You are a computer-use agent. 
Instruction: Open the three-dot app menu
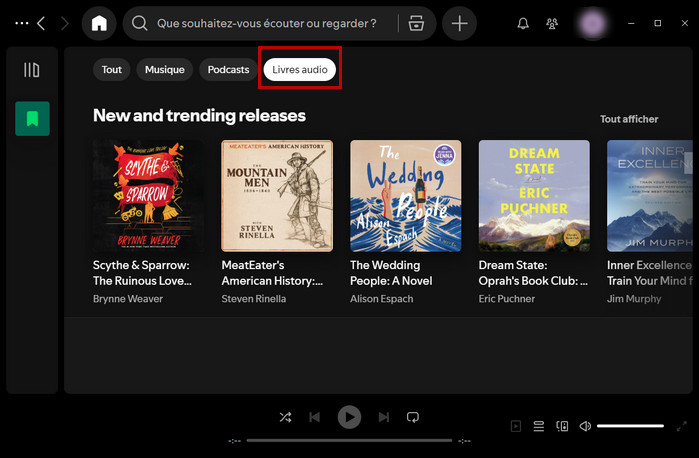coord(22,23)
